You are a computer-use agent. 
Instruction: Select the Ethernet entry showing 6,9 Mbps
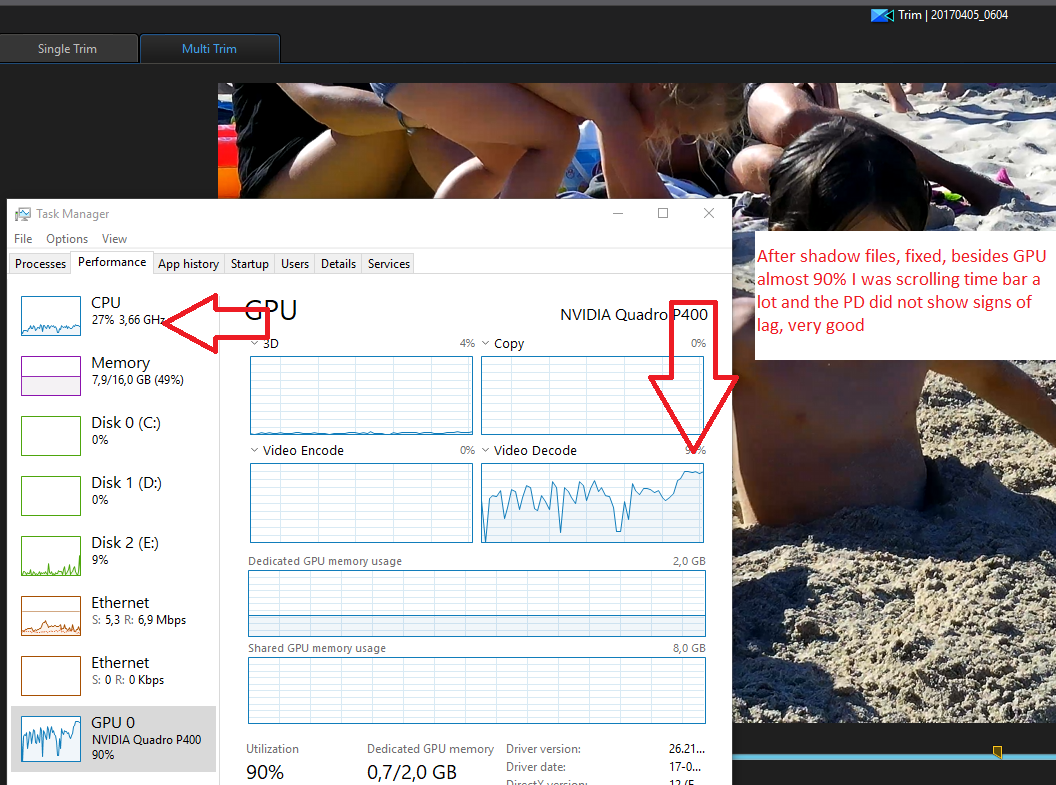(113, 615)
